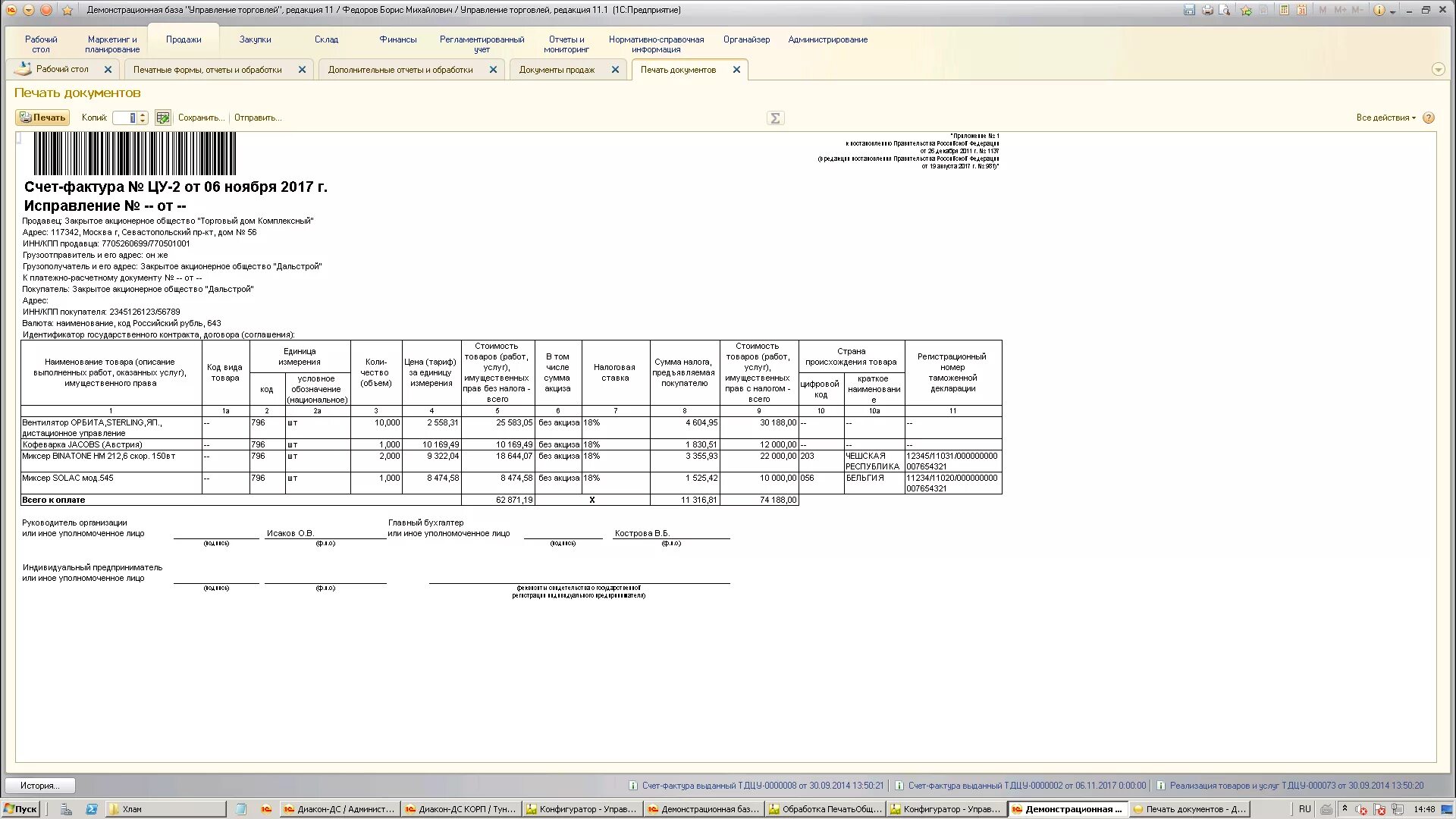Viewport: 1456px width, 819px height.
Task: Switch to "Рабочий стол" tab
Action: [x=62, y=69]
